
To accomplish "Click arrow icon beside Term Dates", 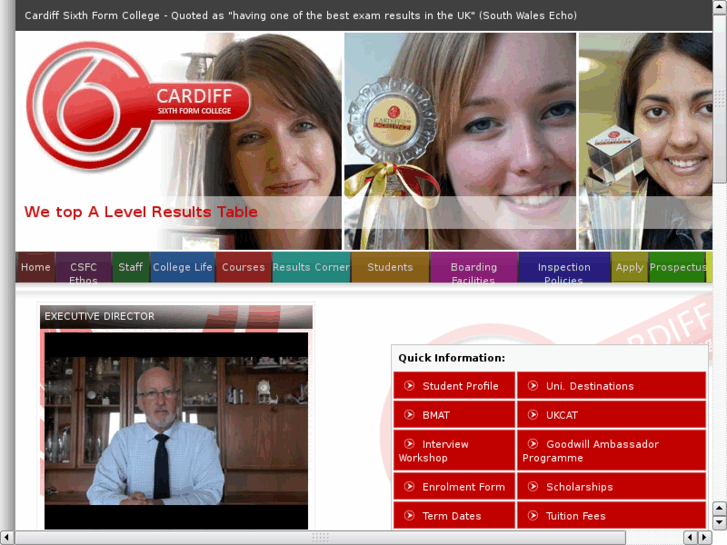I will 409,515.
